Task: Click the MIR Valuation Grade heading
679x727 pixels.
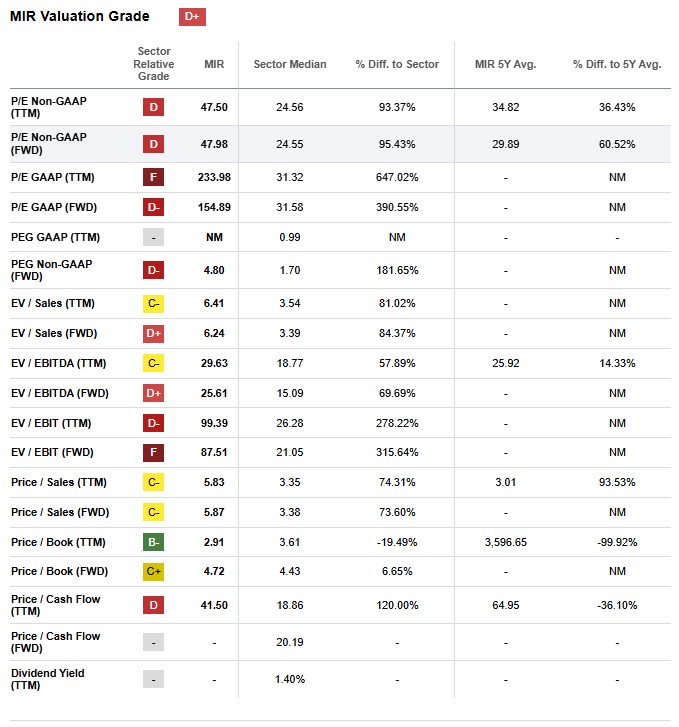Action: click(x=80, y=17)
